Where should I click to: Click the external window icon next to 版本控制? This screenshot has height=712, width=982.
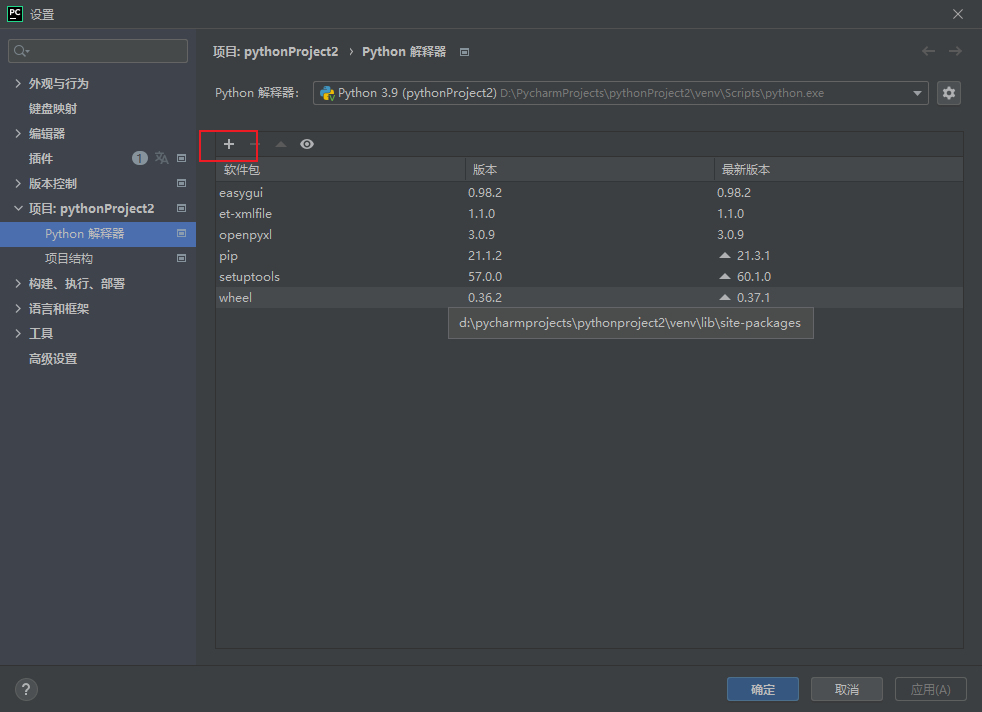[x=181, y=183]
